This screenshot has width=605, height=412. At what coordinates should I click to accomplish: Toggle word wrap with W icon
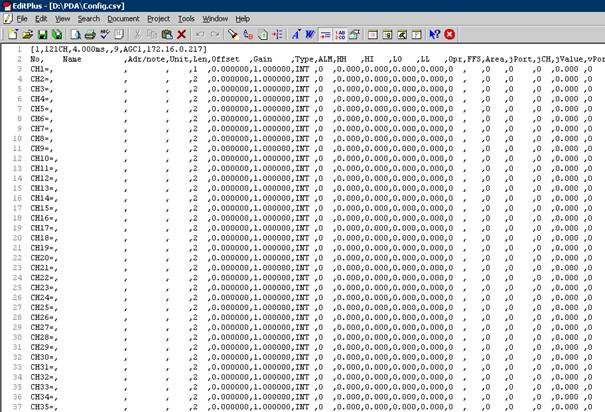pos(310,34)
